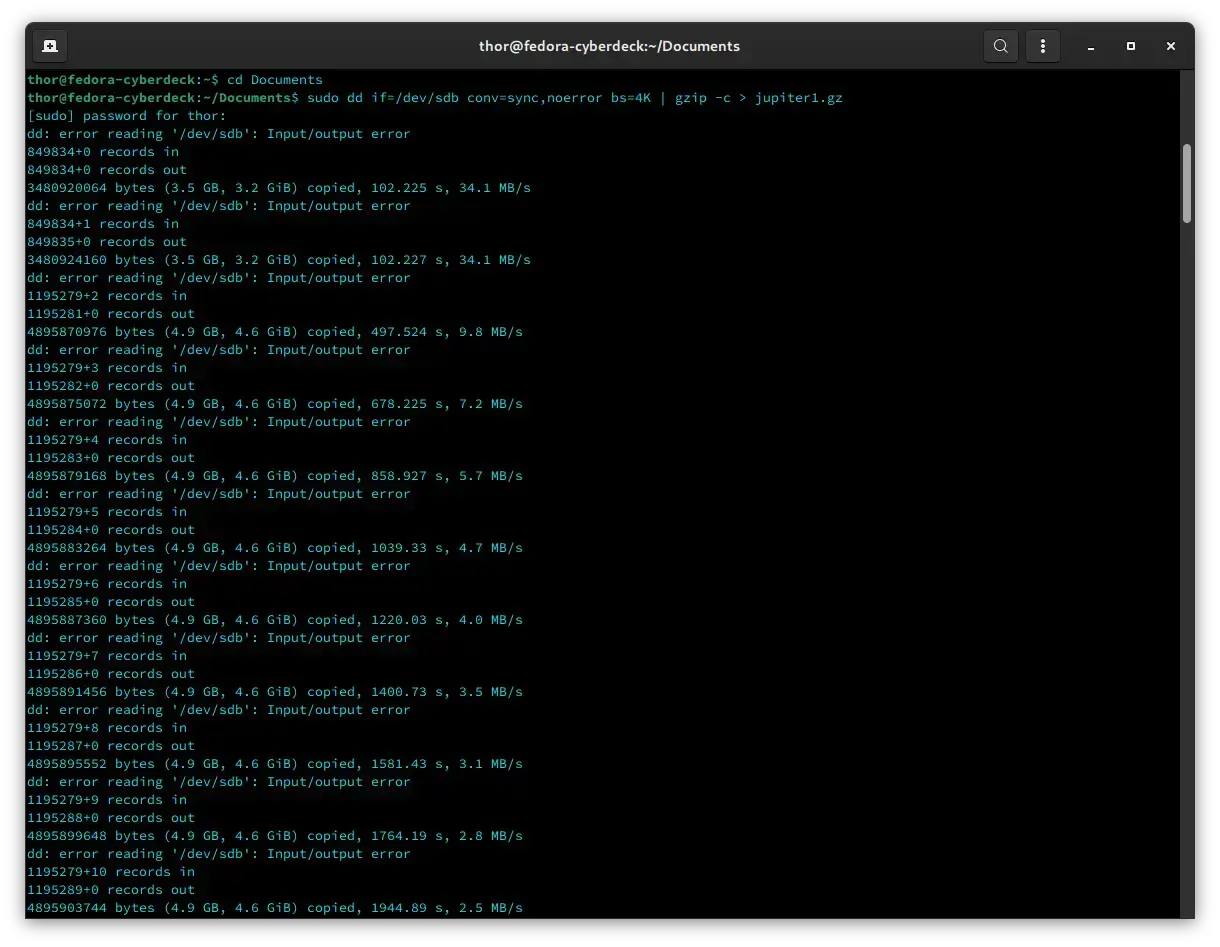Click the 4895891456 bytes copied line
1220x947 pixels.
coord(275,691)
